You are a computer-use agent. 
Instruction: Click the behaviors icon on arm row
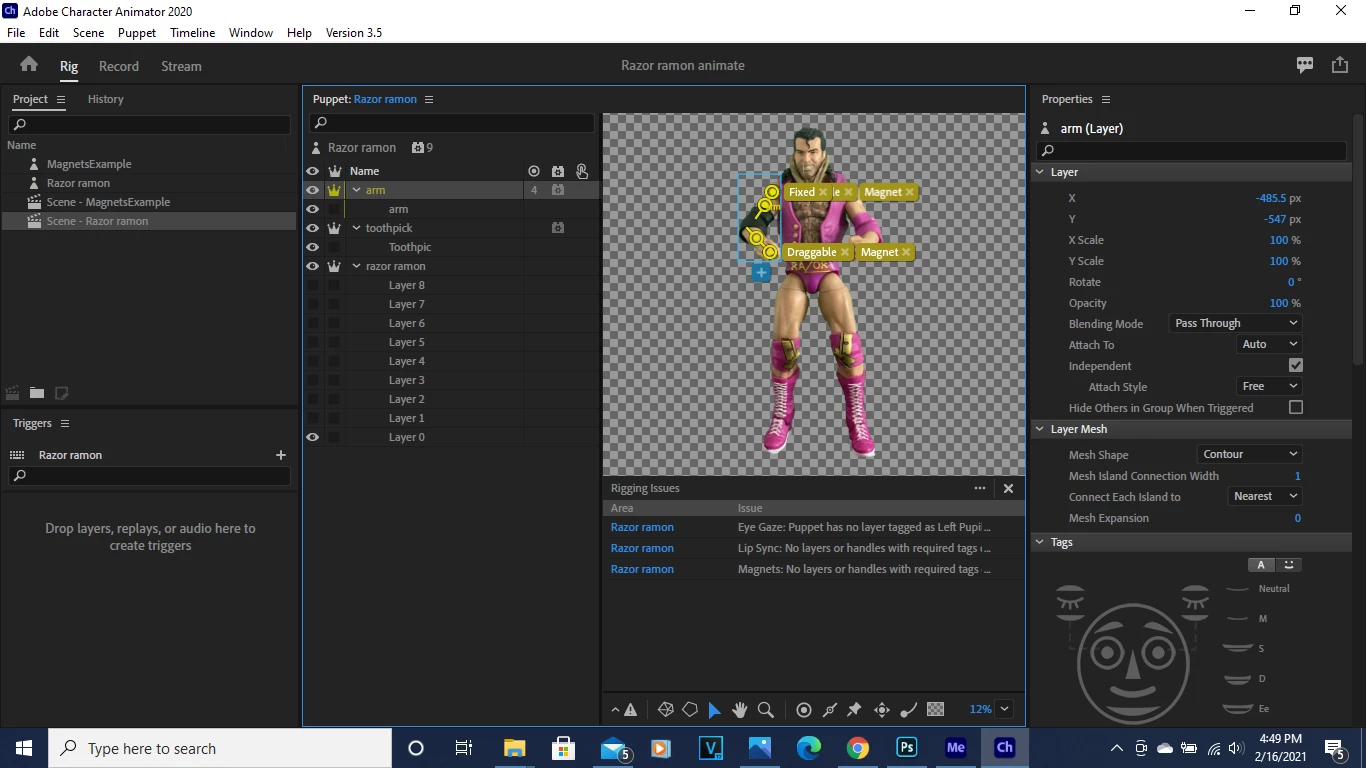point(558,190)
